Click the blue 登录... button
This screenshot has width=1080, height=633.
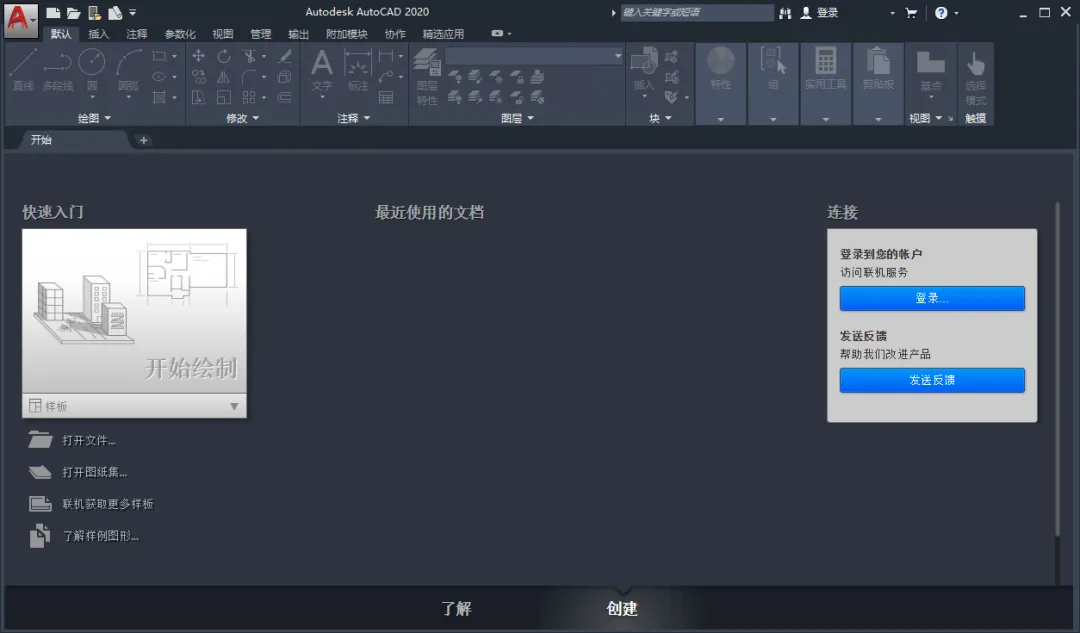click(x=932, y=298)
